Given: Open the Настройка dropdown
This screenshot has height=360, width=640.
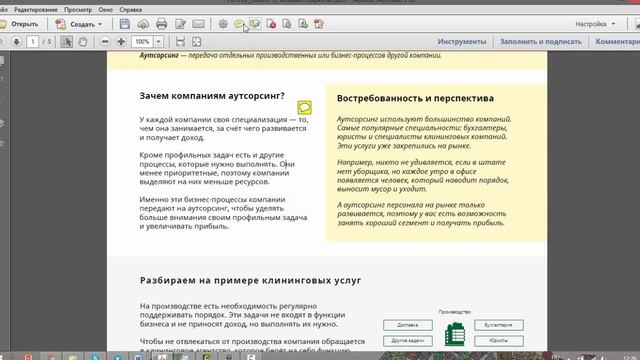Looking at the screenshot, I should click(x=595, y=24).
